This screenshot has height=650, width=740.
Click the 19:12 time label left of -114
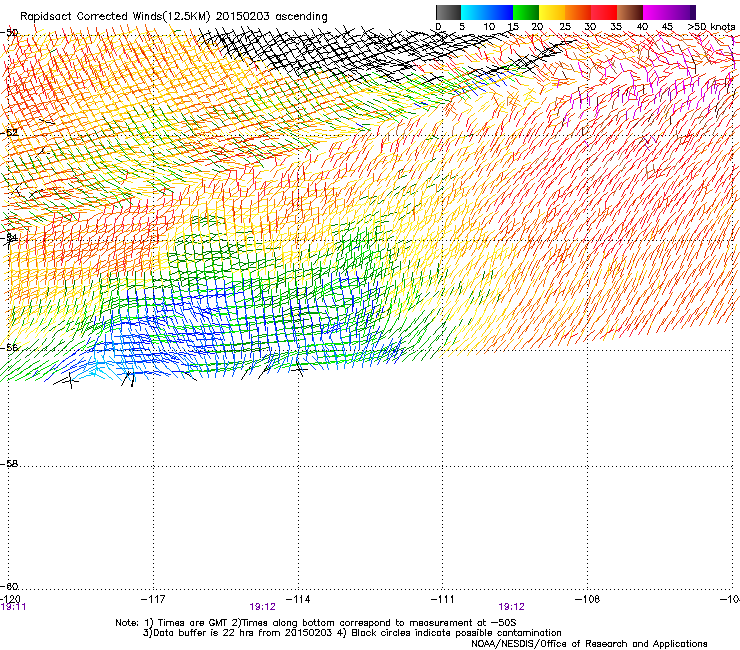[262, 607]
